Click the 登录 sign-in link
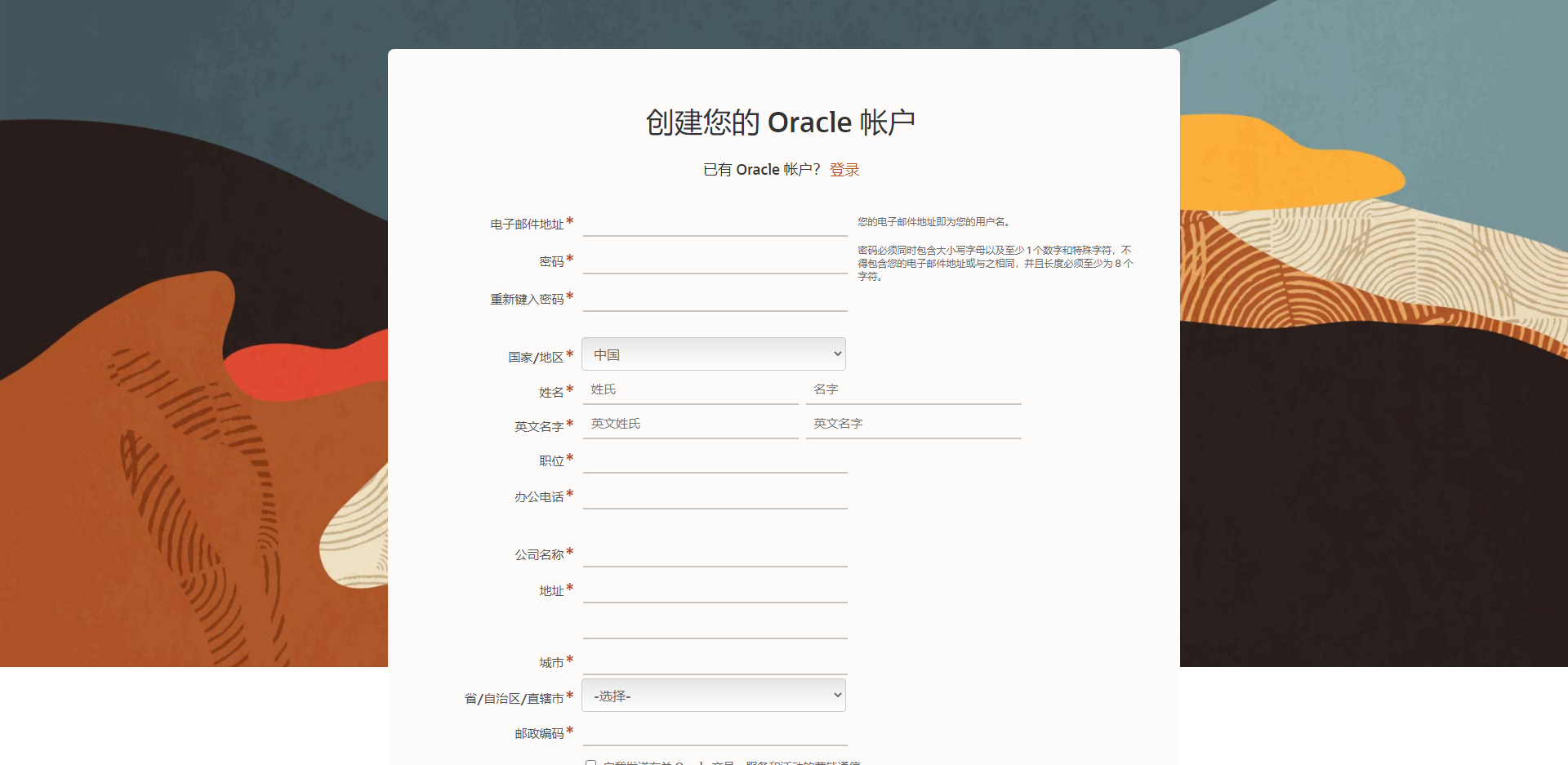The height and width of the screenshot is (765, 1568). (x=844, y=170)
